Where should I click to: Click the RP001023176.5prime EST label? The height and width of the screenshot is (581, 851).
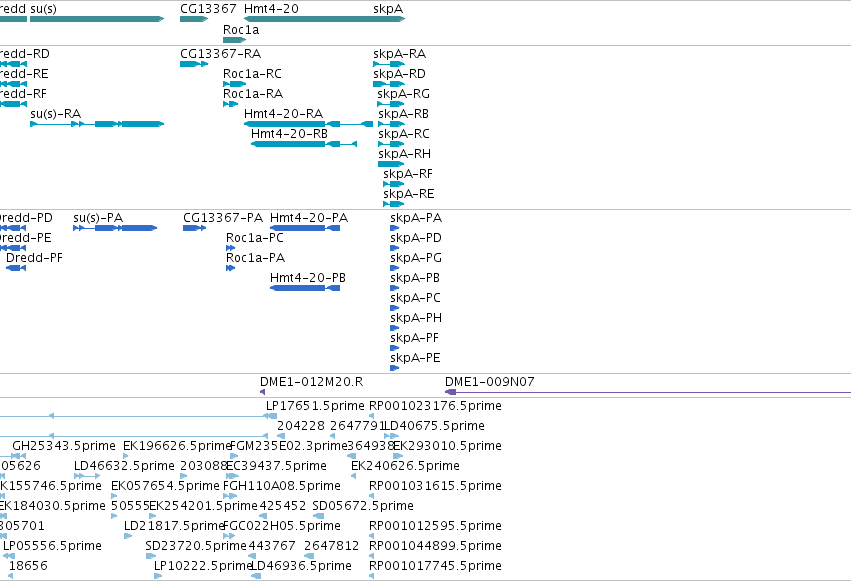(435, 406)
